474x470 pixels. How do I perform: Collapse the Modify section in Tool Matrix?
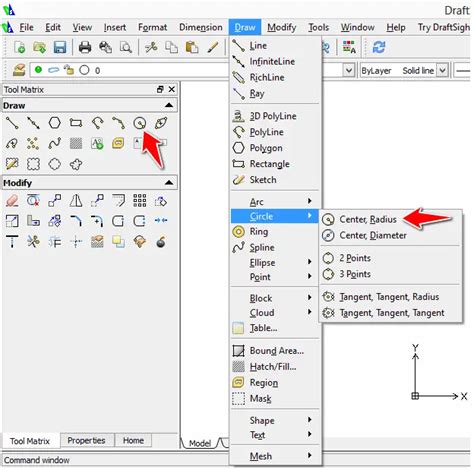(169, 183)
